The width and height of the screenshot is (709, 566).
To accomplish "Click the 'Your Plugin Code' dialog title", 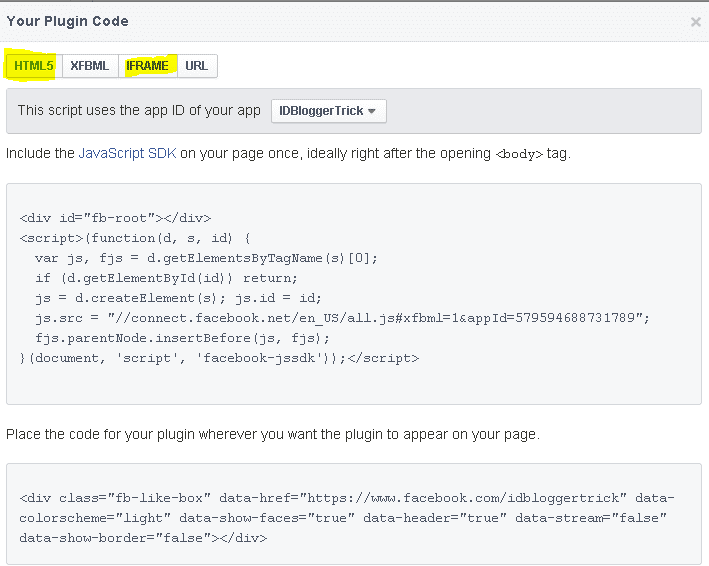I will [67, 21].
